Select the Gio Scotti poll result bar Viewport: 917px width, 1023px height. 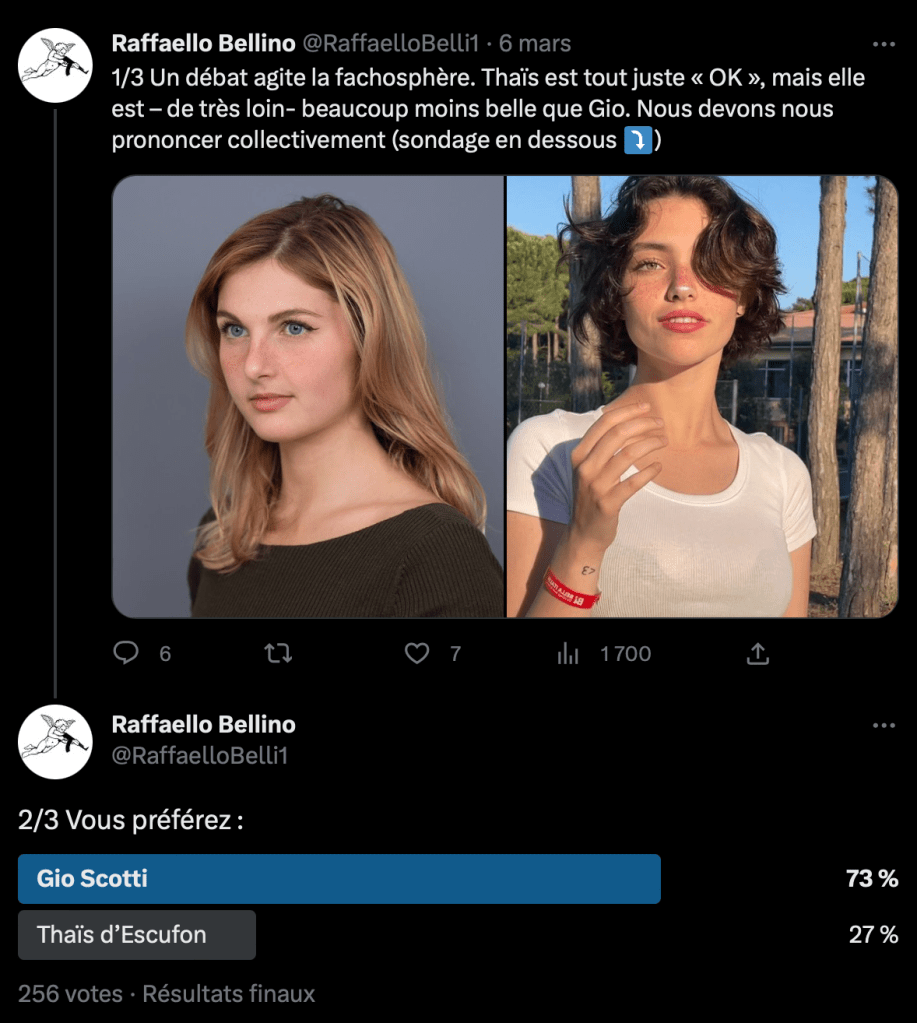pyautogui.click(x=339, y=879)
